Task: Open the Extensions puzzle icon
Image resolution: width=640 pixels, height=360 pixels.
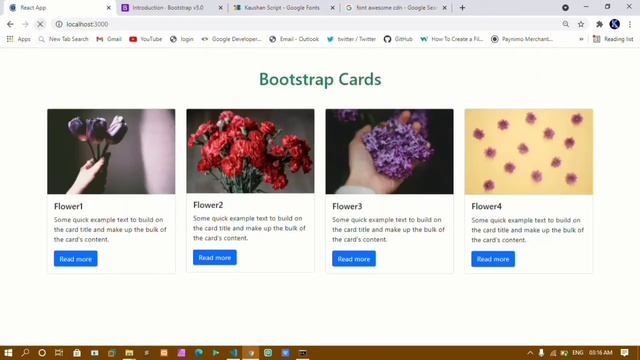Action: (x=599, y=24)
